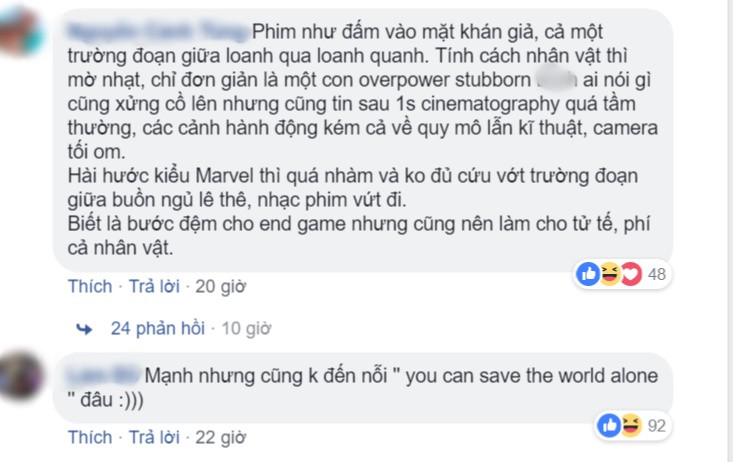Click Thích under the second comment
Screen dimensions: 733x462
tap(90, 438)
